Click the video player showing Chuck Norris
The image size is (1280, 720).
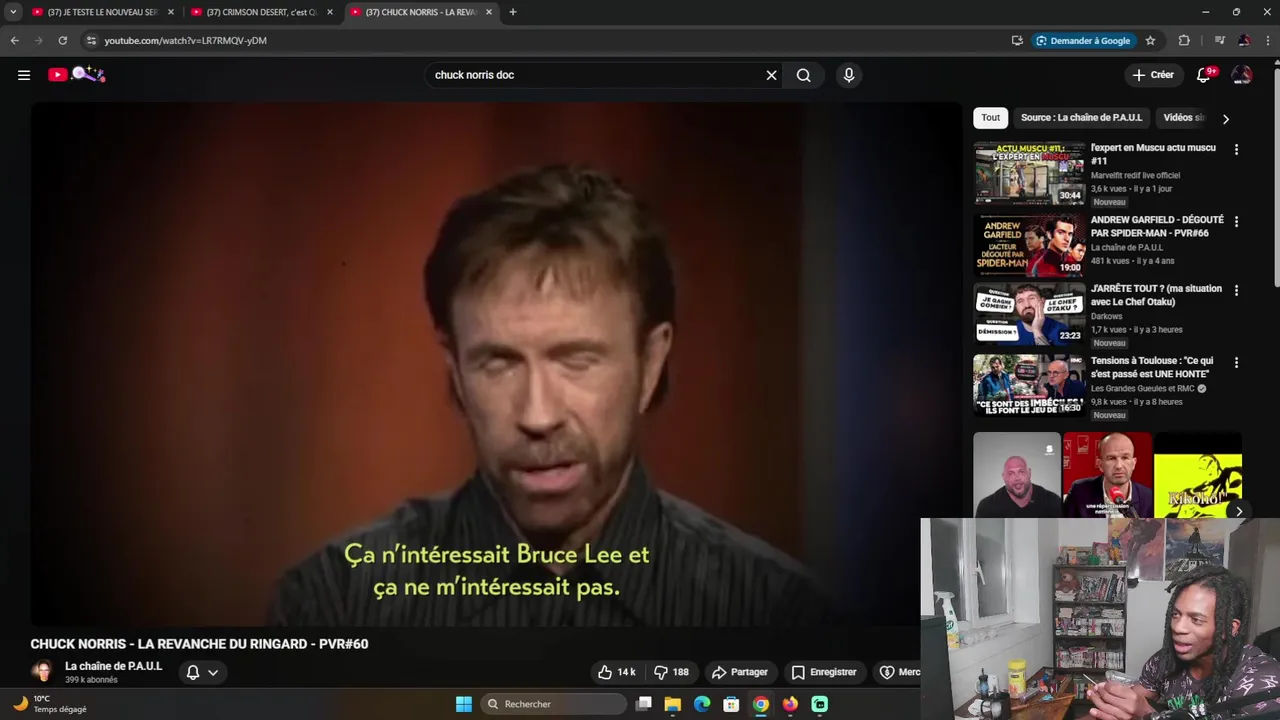[x=496, y=364]
